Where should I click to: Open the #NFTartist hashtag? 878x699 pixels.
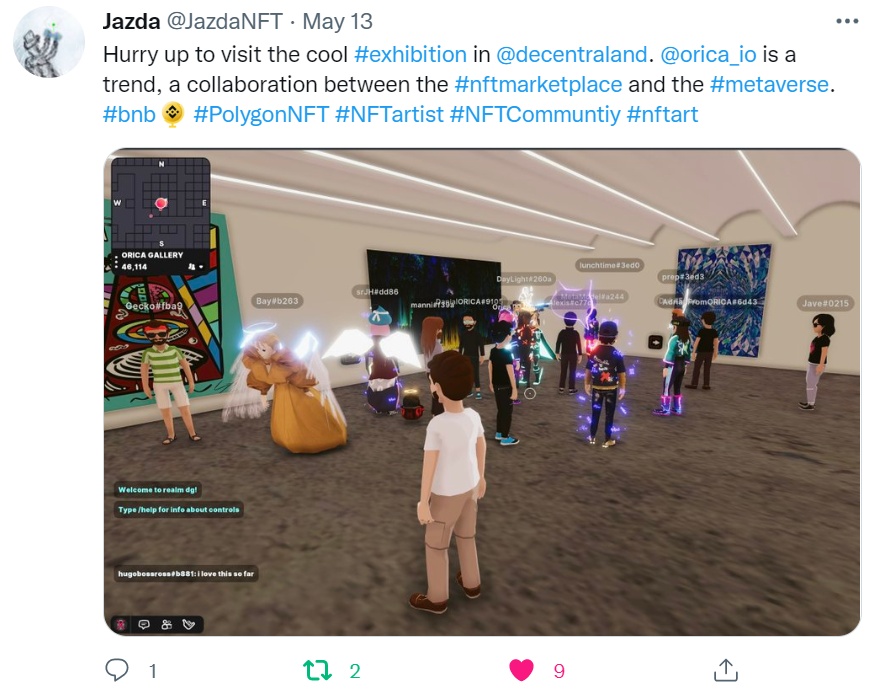[x=389, y=114]
